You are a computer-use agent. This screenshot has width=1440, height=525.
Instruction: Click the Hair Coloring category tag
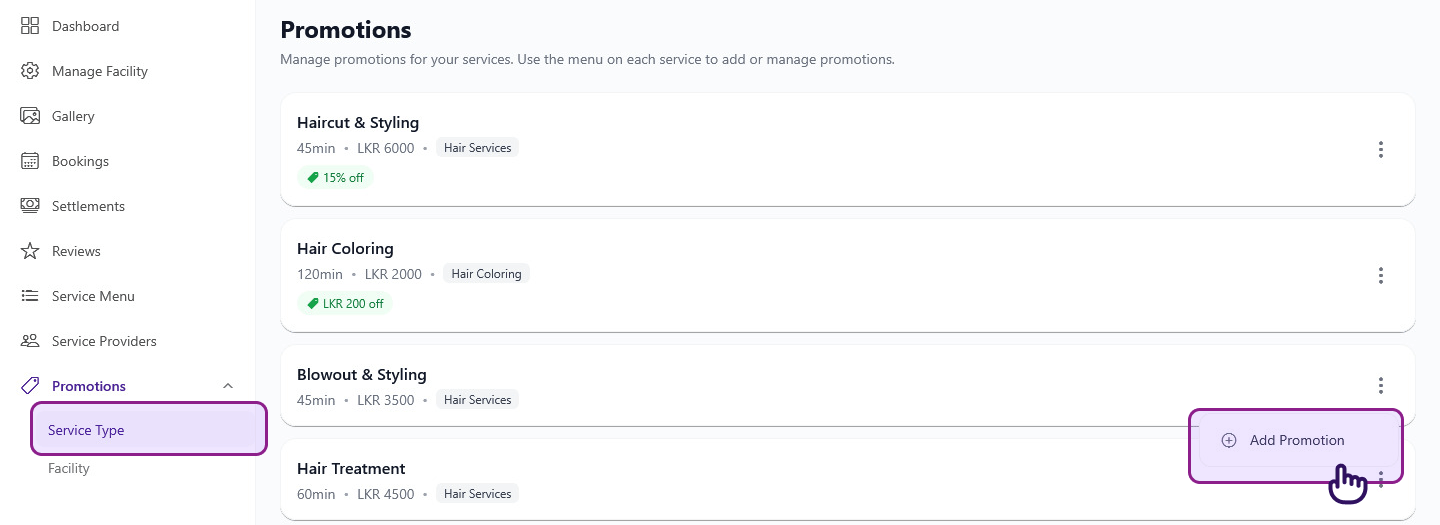[486, 274]
